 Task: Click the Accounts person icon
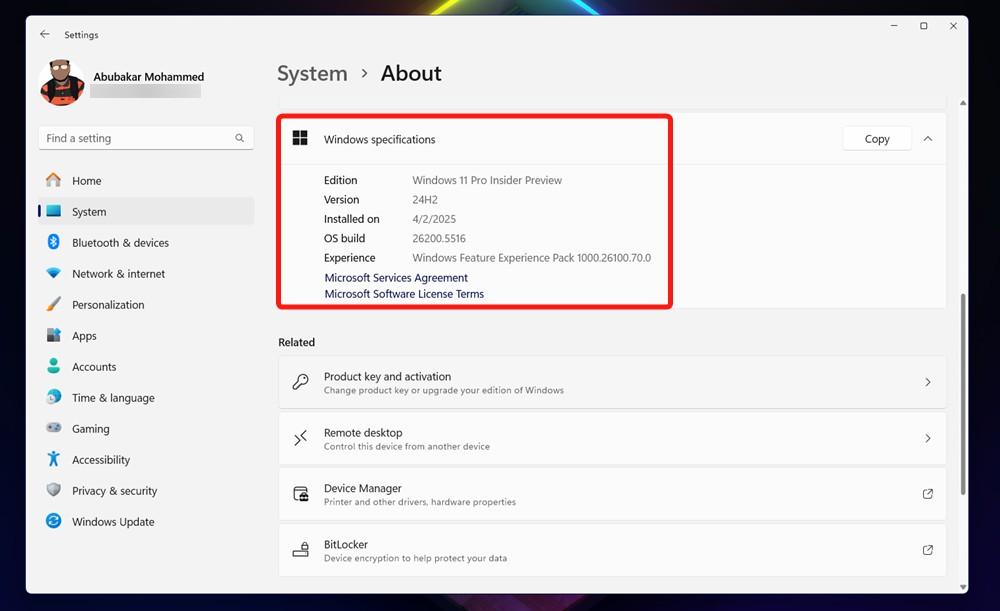pos(54,365)
